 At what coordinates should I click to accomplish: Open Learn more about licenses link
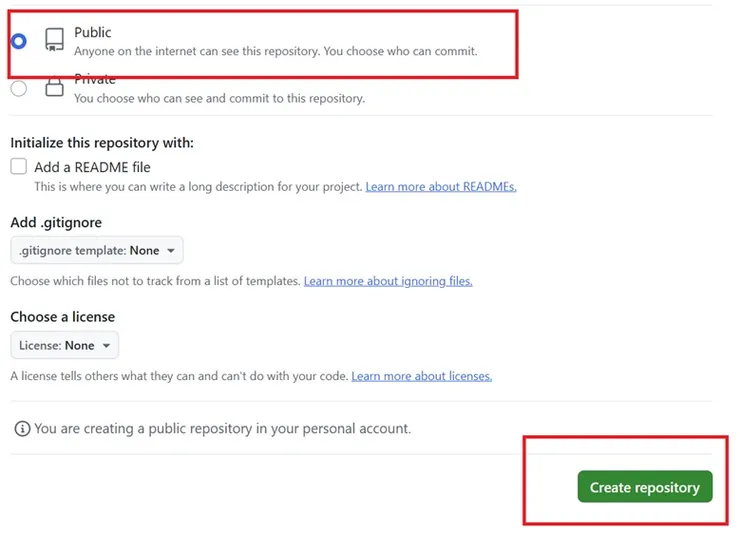(x=421, y=376)
